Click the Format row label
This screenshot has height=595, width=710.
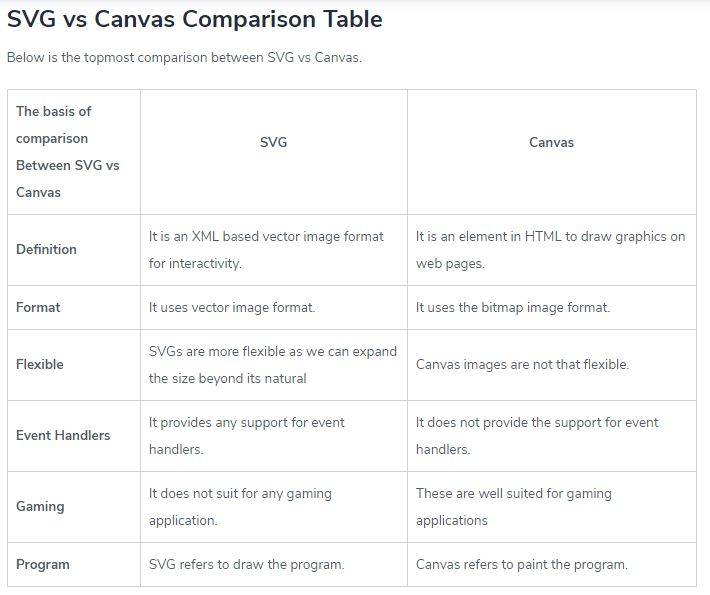click(38, 307)
